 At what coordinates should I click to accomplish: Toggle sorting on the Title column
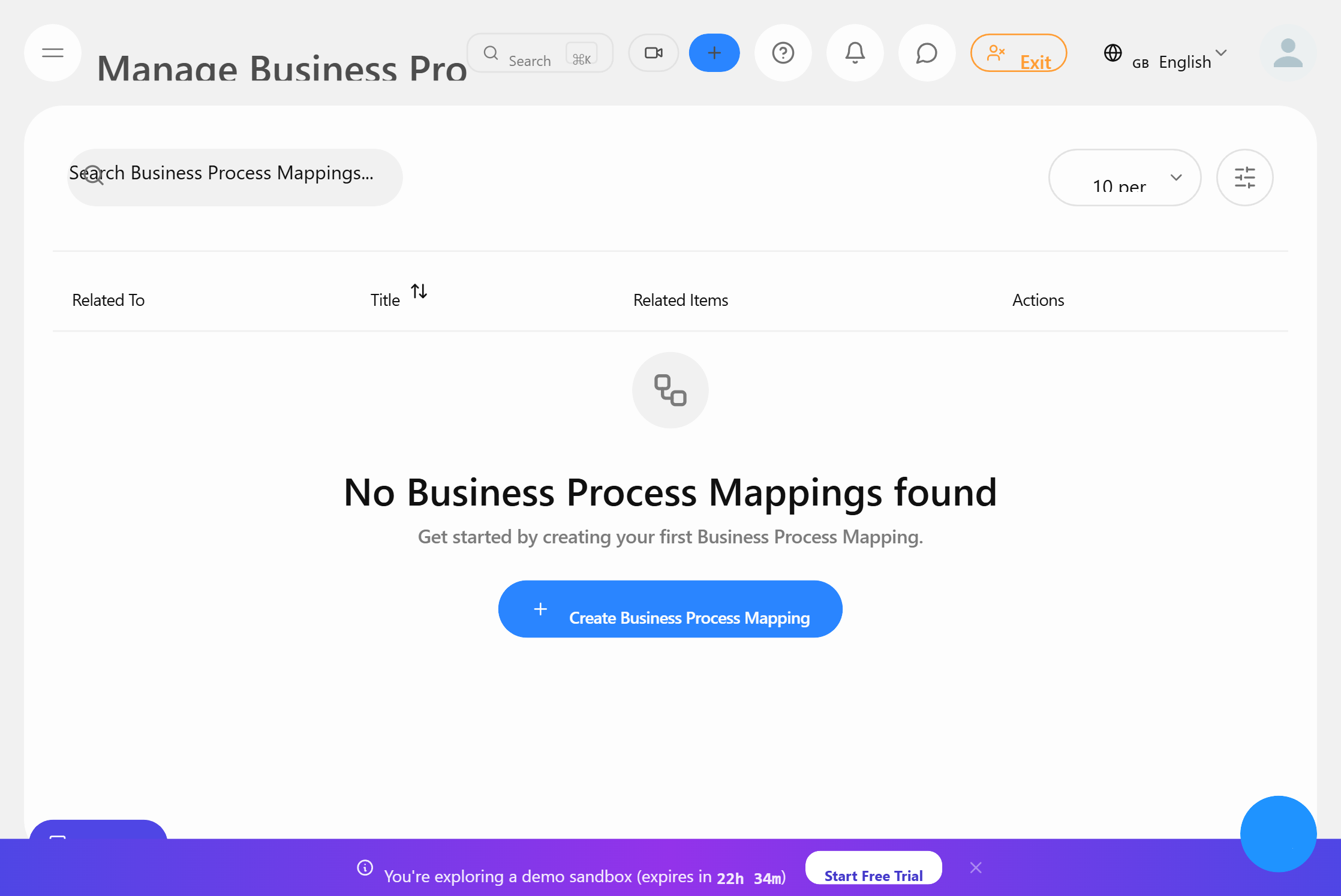pos(419,292)
